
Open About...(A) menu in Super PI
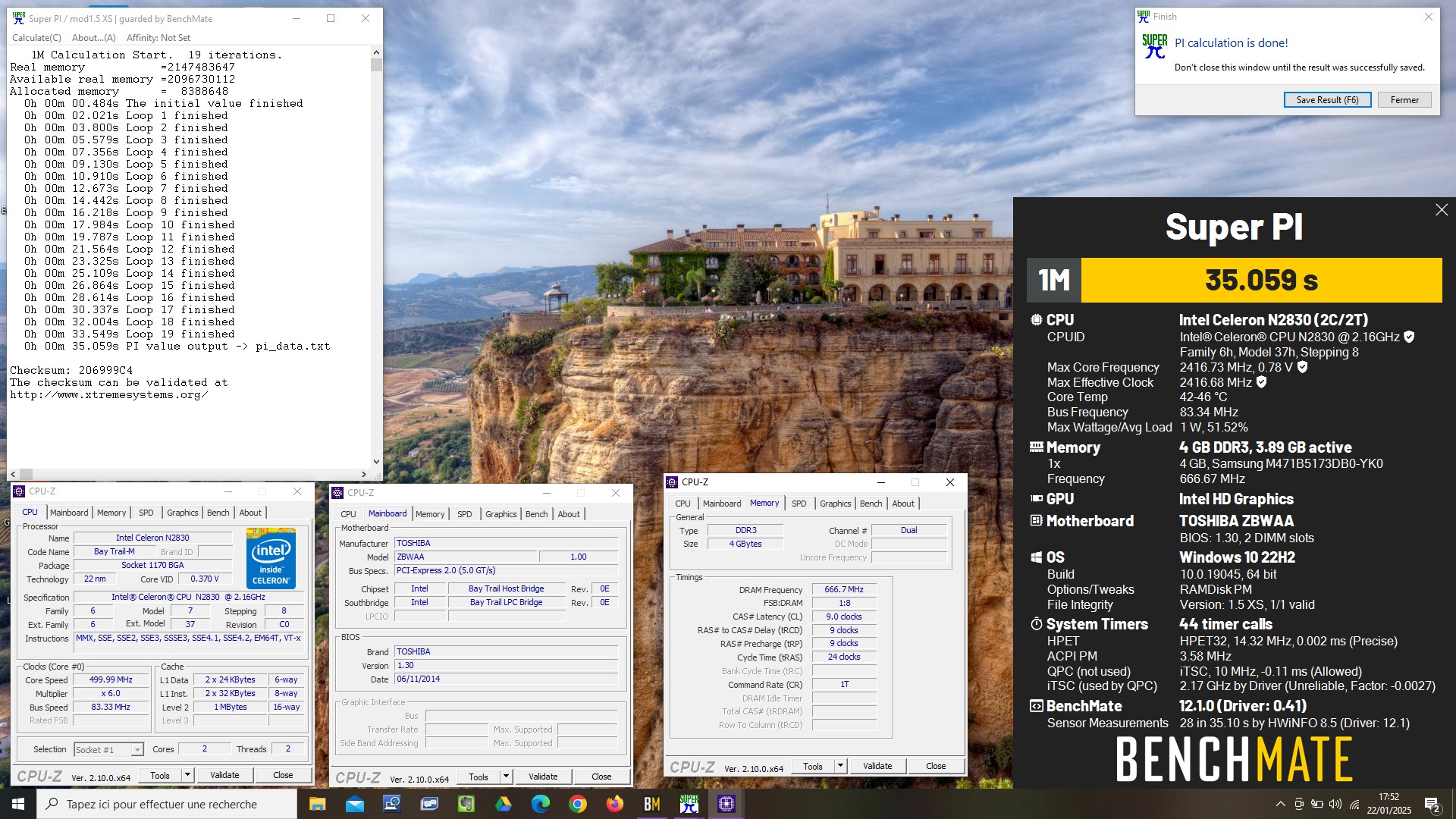[x=94, y=38]
